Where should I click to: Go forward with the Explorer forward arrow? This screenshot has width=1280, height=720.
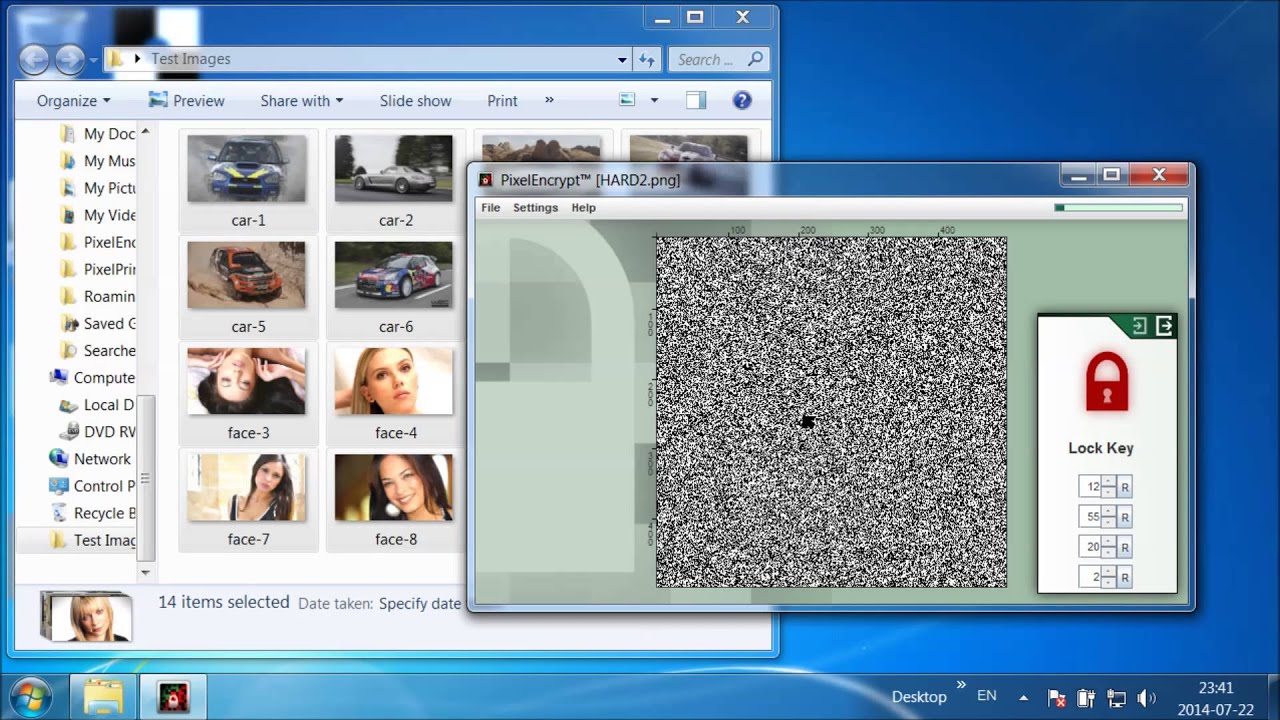pos(70,60)
